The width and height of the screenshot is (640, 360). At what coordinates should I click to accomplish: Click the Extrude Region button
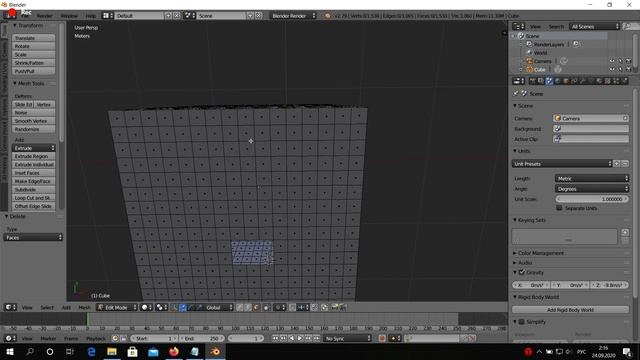tap(33, 156)
